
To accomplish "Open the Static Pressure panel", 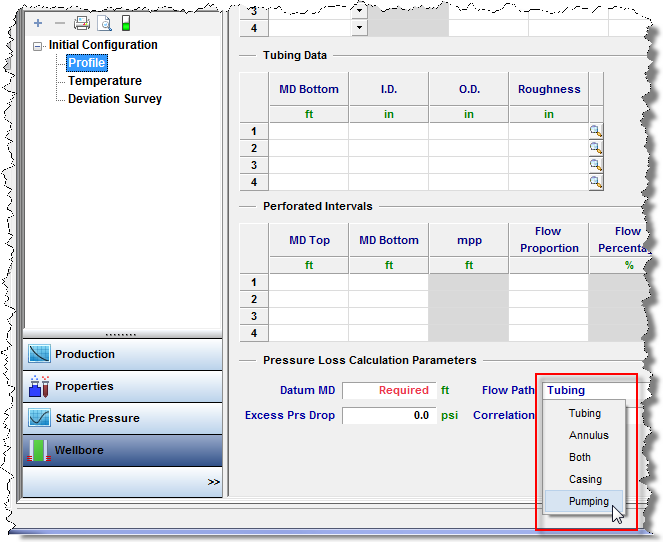I will click(122, 418).
